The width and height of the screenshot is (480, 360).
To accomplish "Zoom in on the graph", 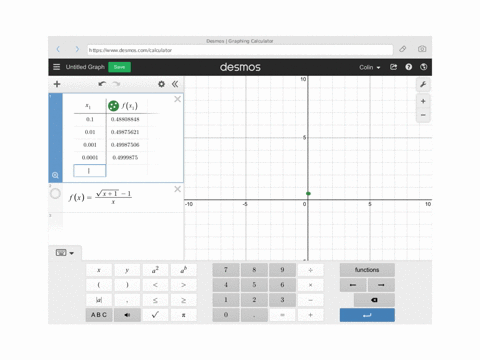I will (423, 101).
